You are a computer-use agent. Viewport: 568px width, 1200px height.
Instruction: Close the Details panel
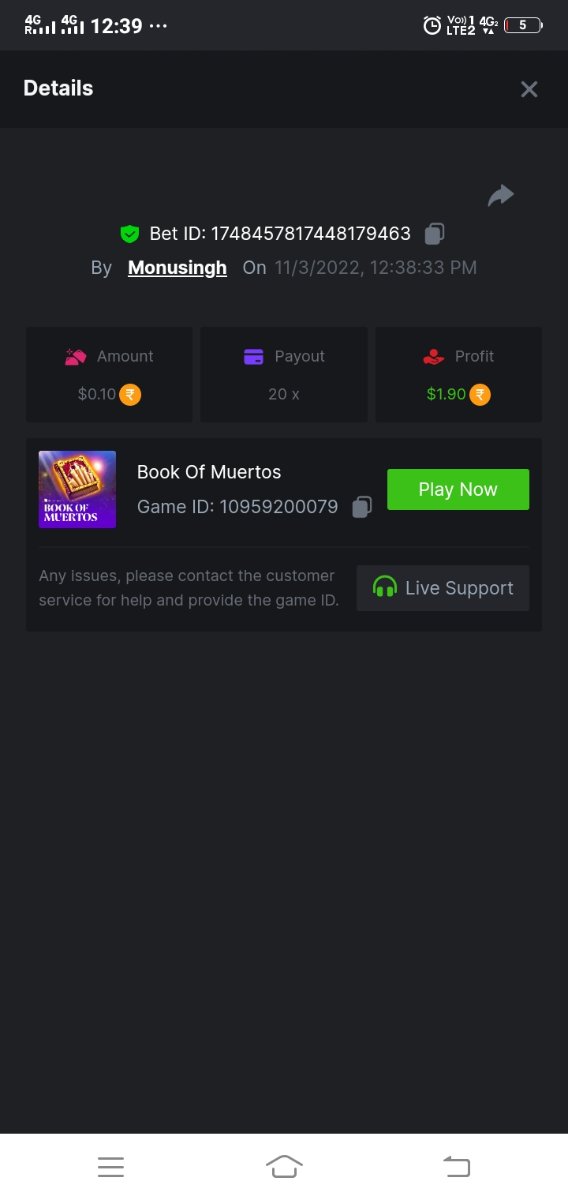click(x=529, y=89)
